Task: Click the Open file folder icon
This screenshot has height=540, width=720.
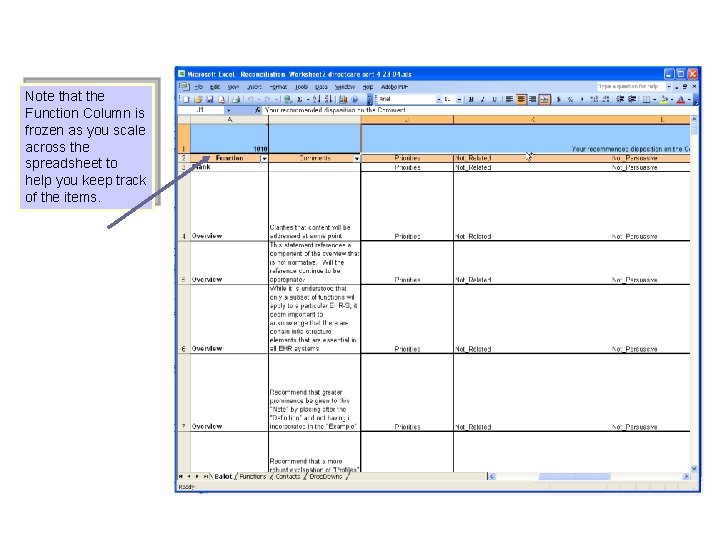Action: (198, 99)
